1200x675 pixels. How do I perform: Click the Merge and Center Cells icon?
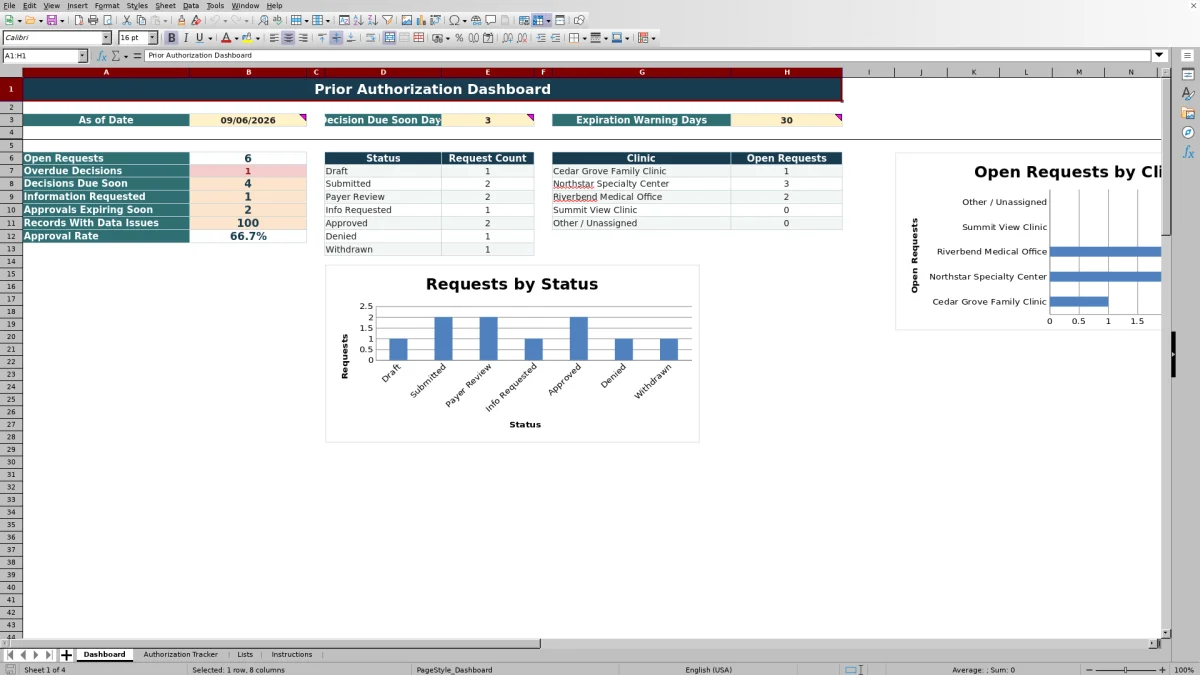(x=390, y=38)
